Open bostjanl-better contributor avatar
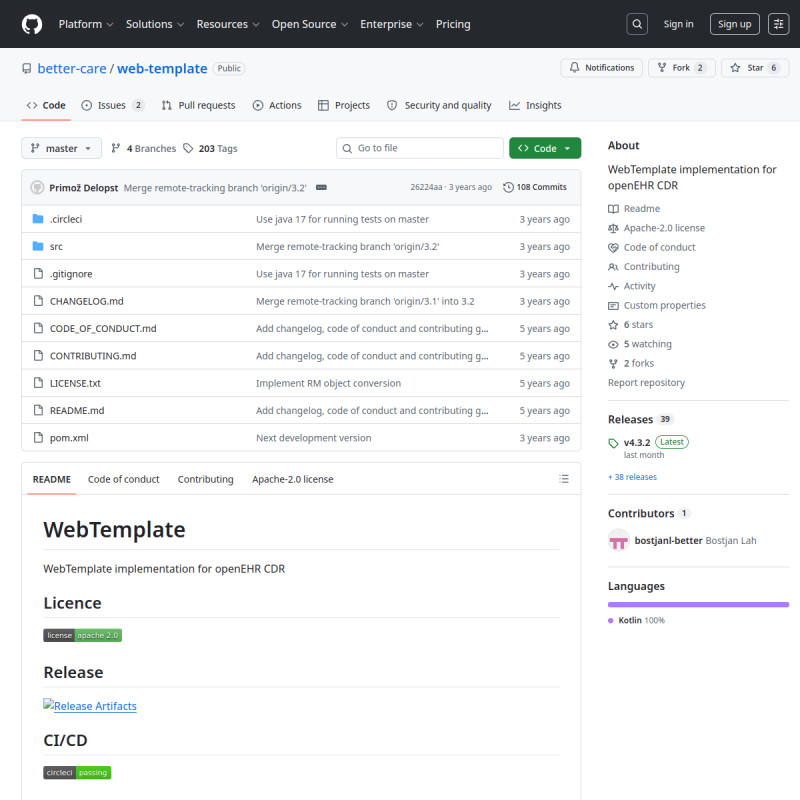 (x=618, y=540)
